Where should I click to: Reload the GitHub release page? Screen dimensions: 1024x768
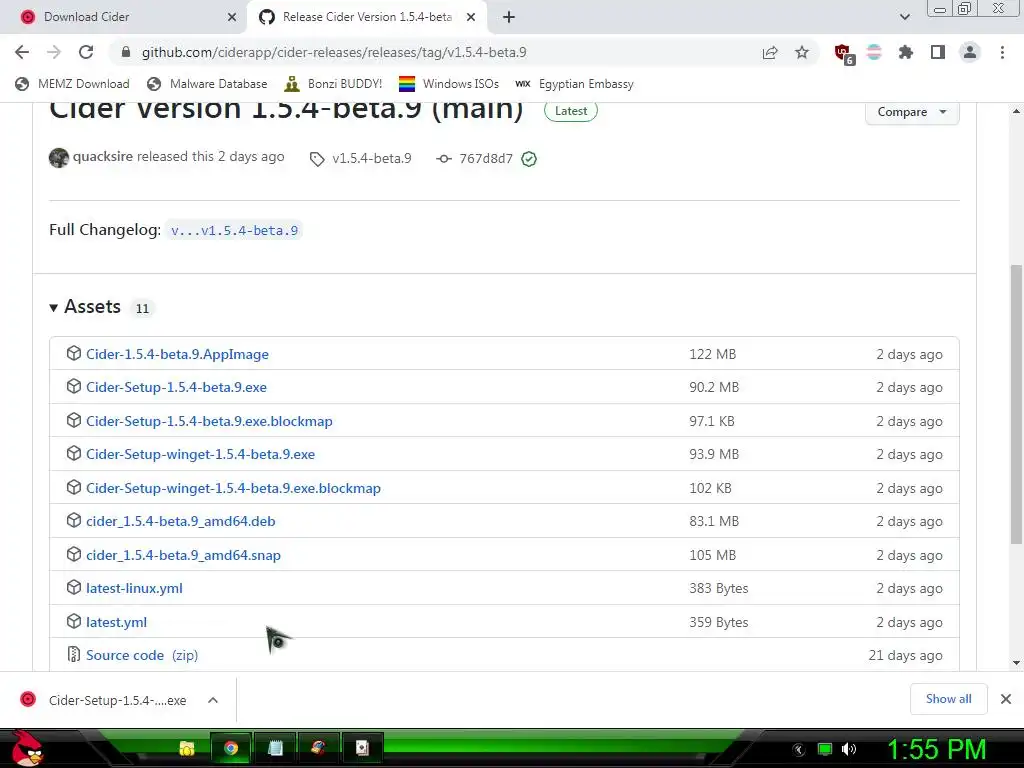(86, 52)
